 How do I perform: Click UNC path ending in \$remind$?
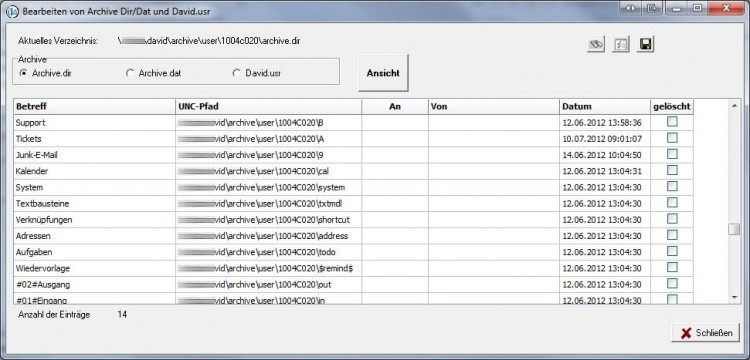tap(265, 269)
